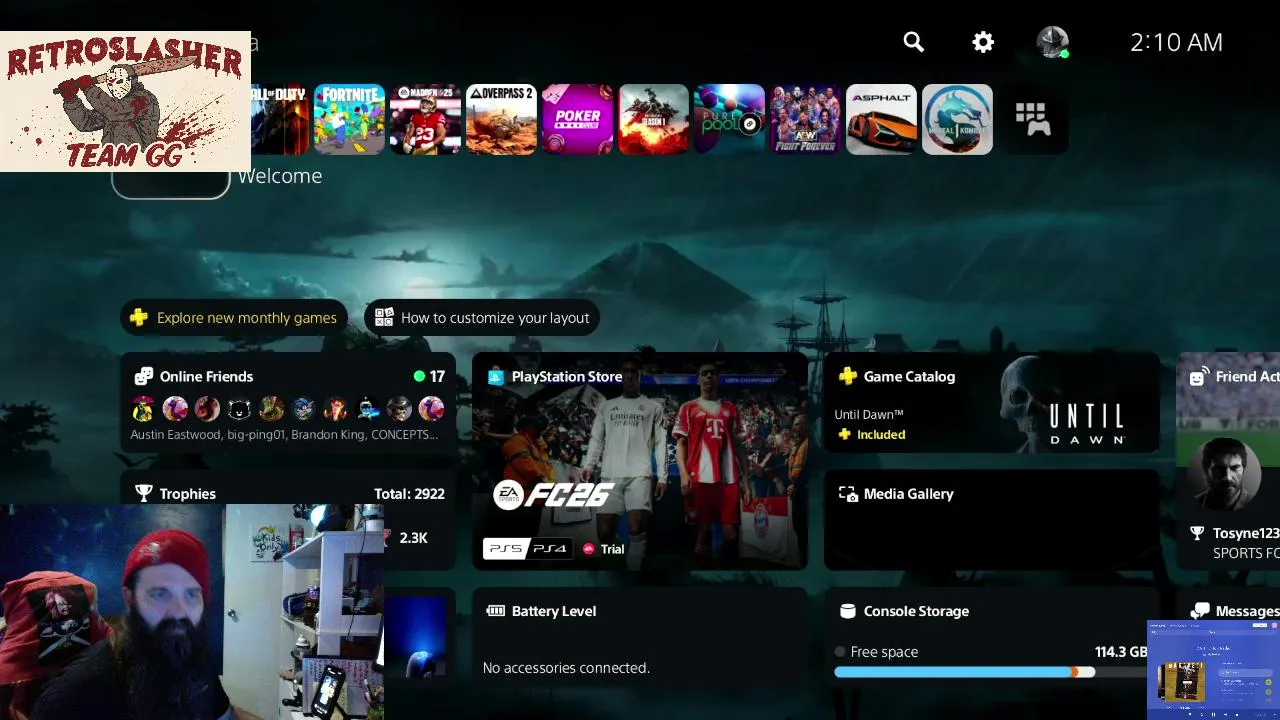Open the Game Library grid icon
The height and width of the screenshot is (720, 1280).
point(1033,120)
